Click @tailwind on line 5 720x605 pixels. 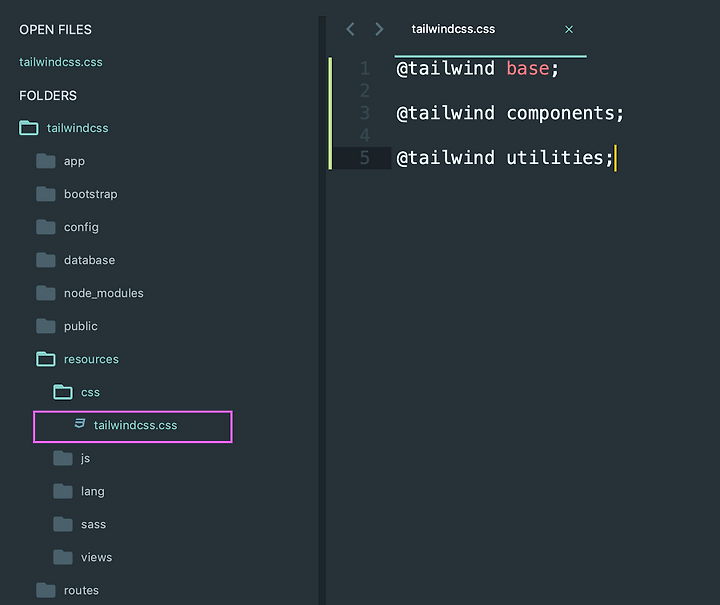tap(445, 157)
